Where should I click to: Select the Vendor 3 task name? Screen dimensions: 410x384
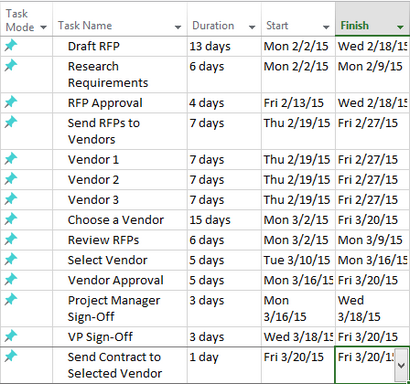coord(93,200)
